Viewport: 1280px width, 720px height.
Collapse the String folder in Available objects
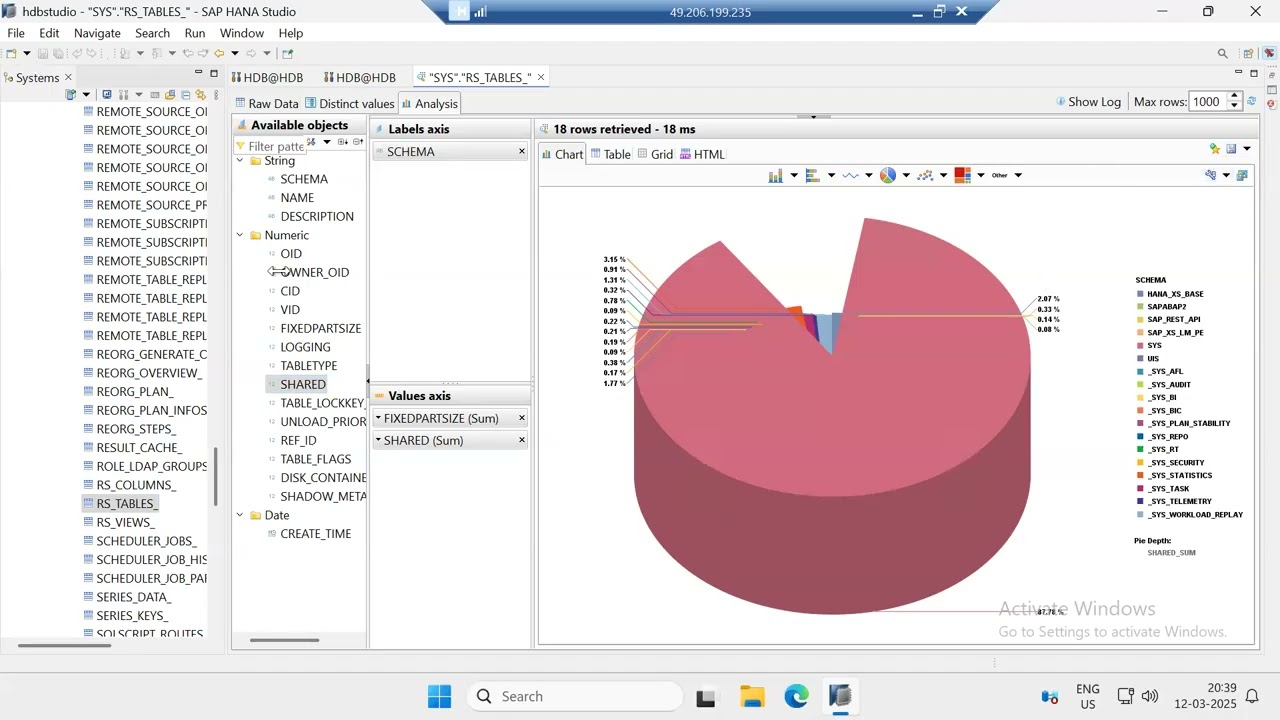[241, 161]
